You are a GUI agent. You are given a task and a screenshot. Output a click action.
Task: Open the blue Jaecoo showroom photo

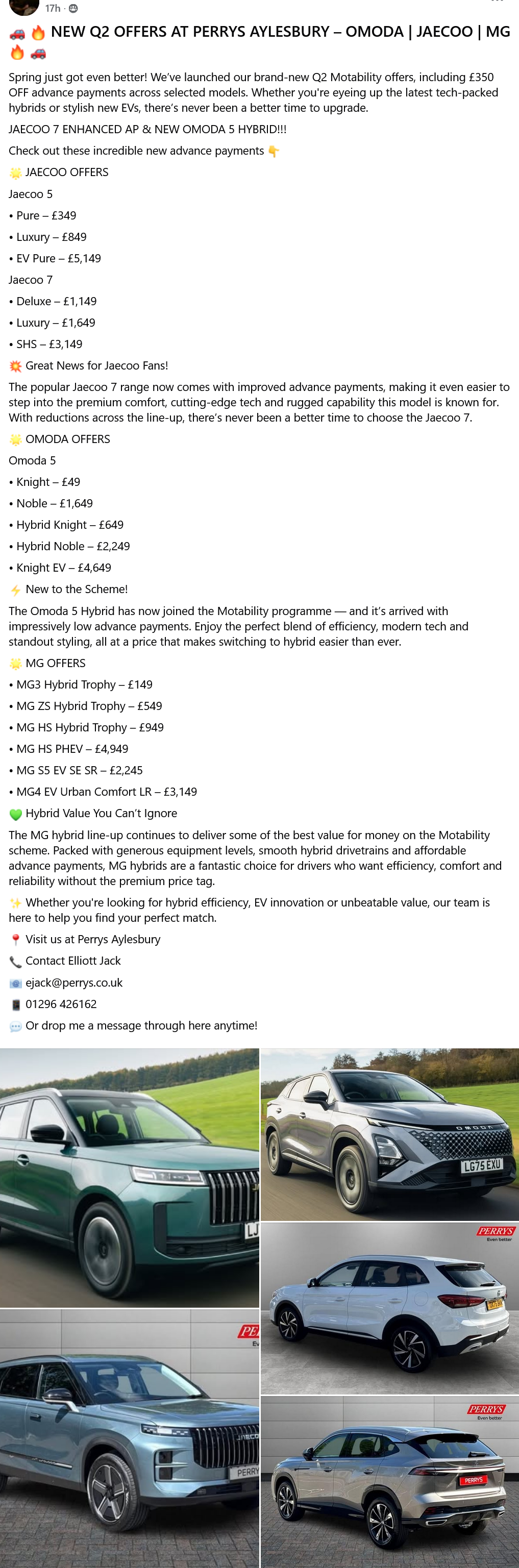click(129, 1438)
